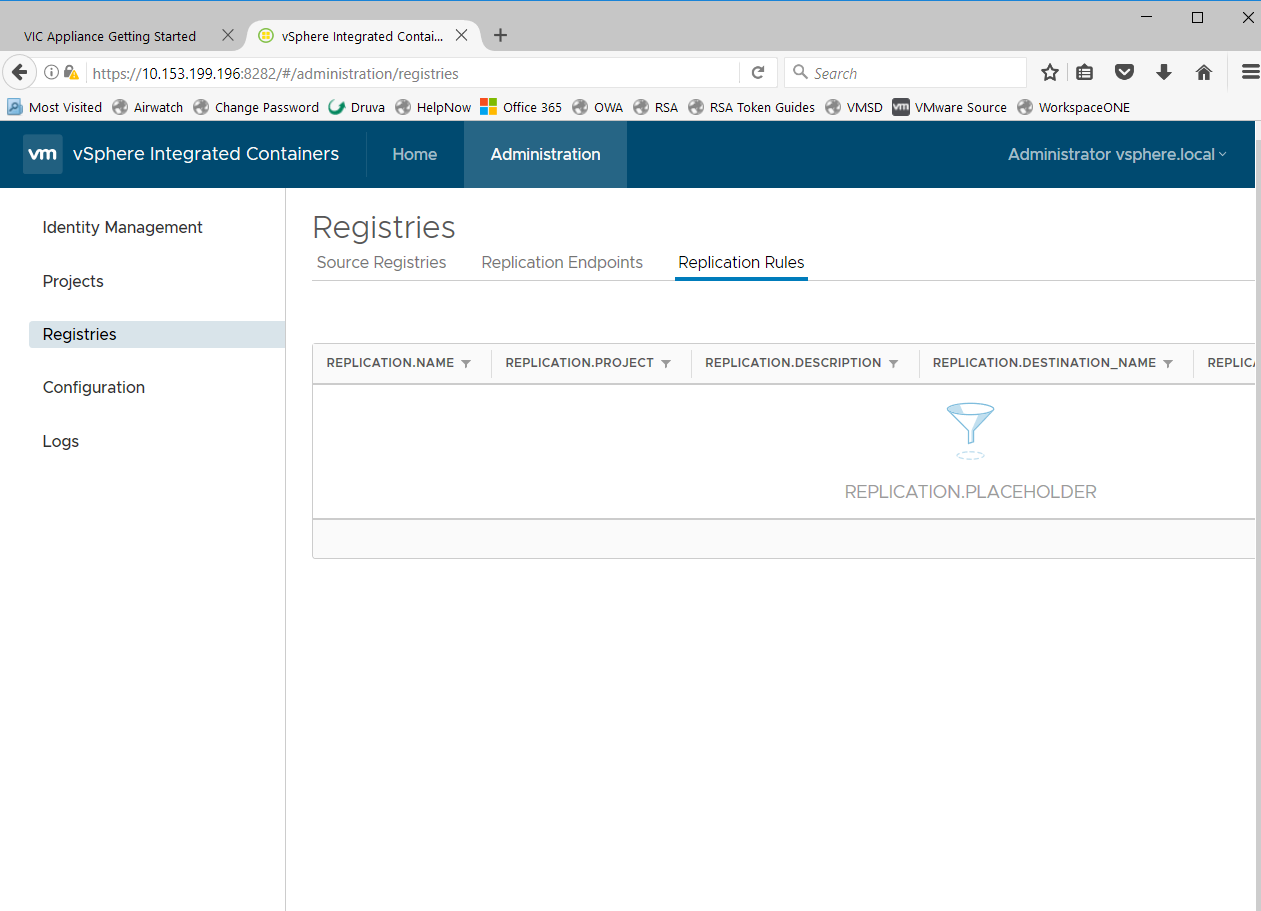Open a new browser tab with plus icon

[501, 35]
